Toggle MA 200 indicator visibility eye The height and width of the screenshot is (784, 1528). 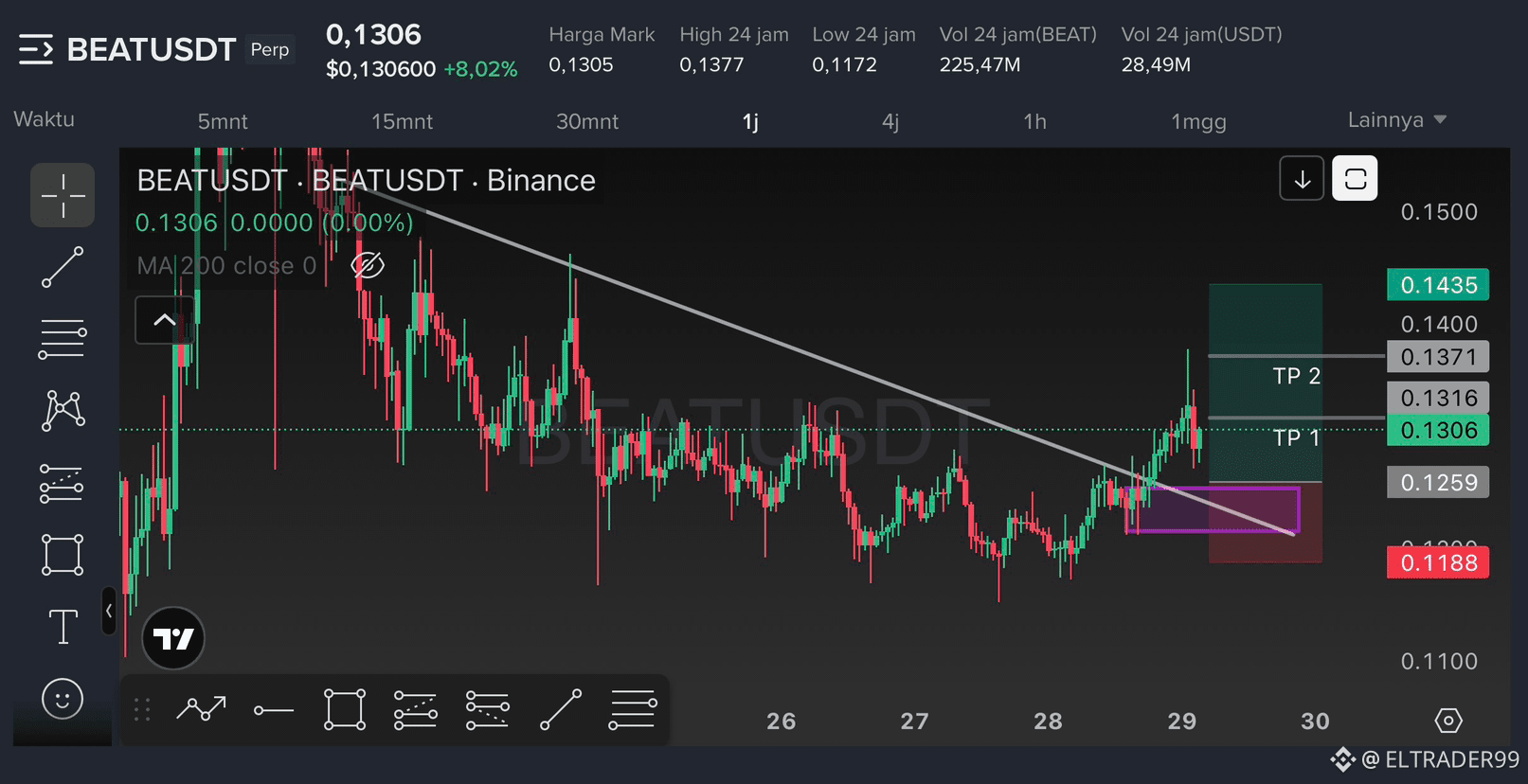point(368,265)
